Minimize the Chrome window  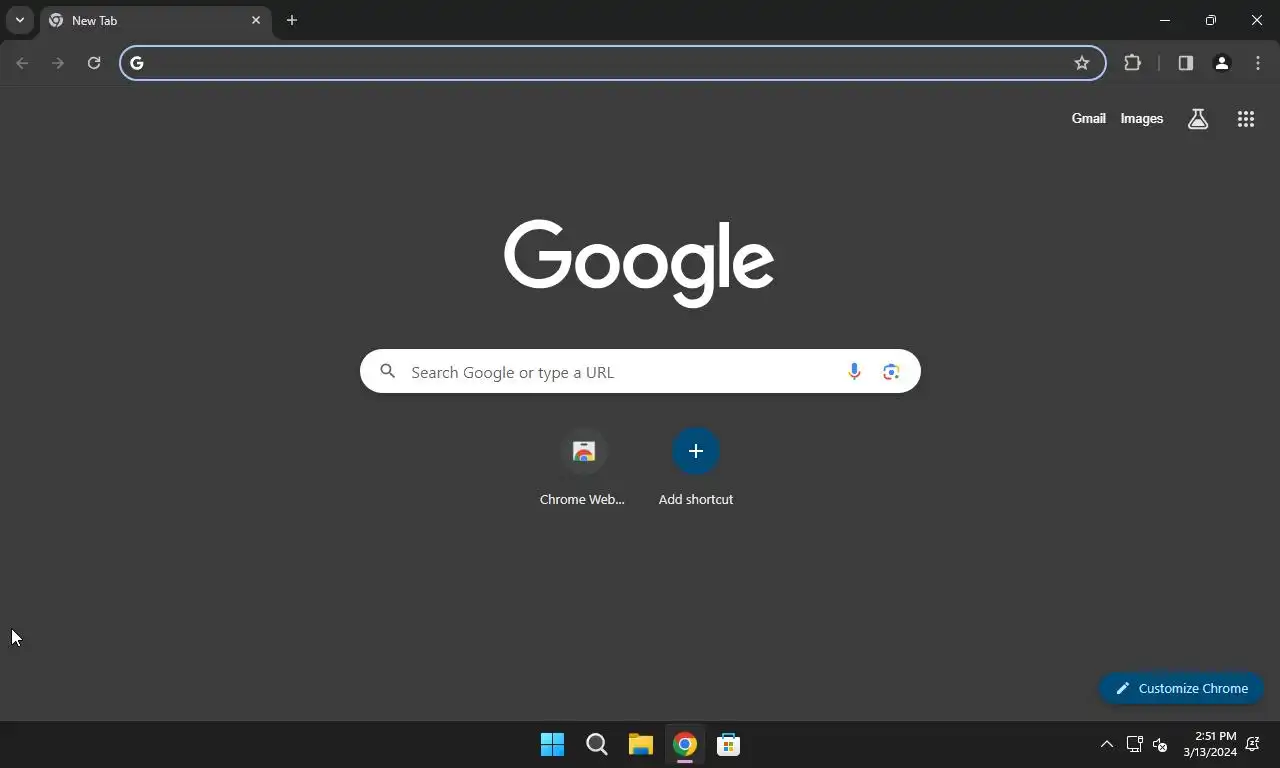1165,20
